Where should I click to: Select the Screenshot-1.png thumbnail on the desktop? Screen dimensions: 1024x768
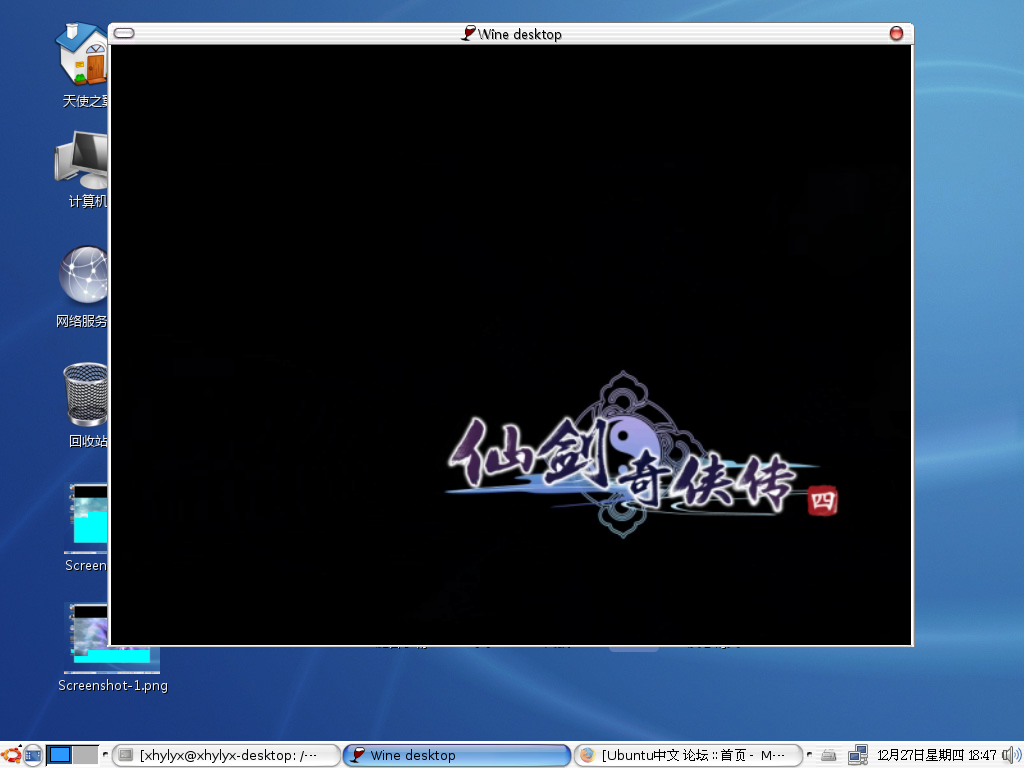tap(112, 637)
